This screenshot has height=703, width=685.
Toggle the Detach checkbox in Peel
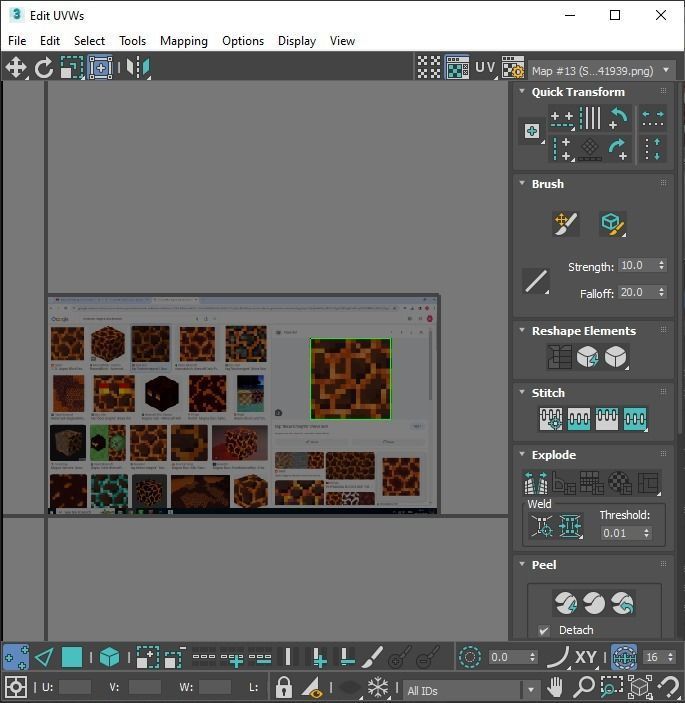tap(544, 630)
